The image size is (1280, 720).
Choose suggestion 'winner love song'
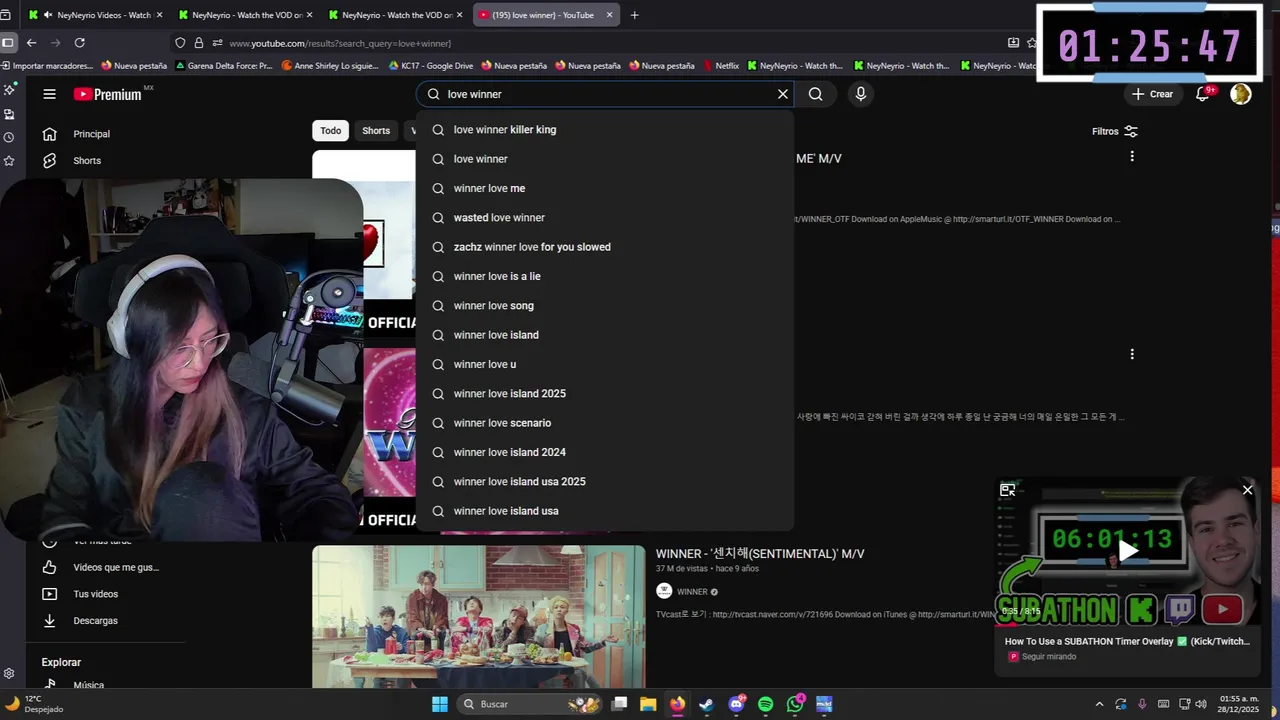point(605,305)
